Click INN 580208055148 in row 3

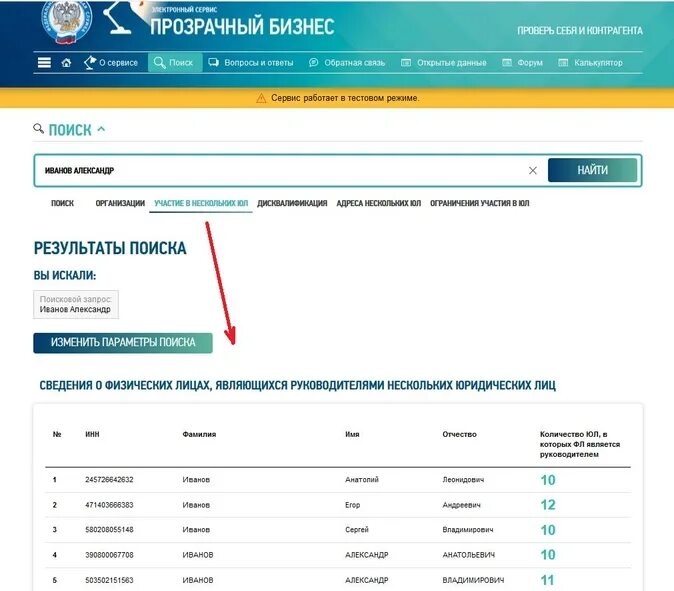point(109,530)
